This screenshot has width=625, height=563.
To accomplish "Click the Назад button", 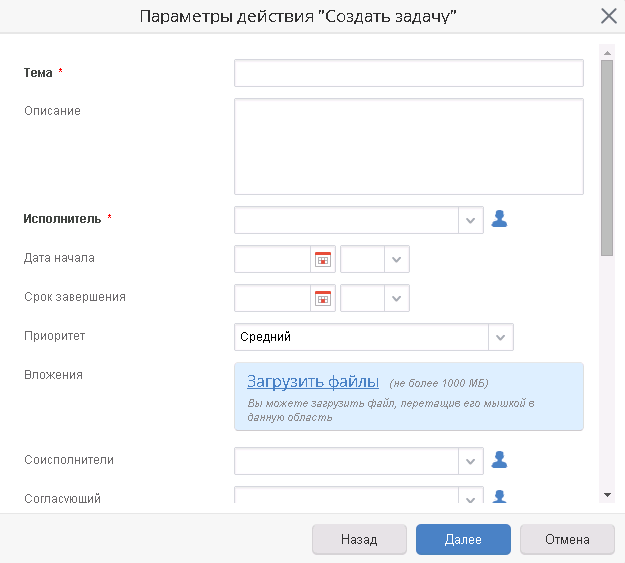I will [359, 539].
